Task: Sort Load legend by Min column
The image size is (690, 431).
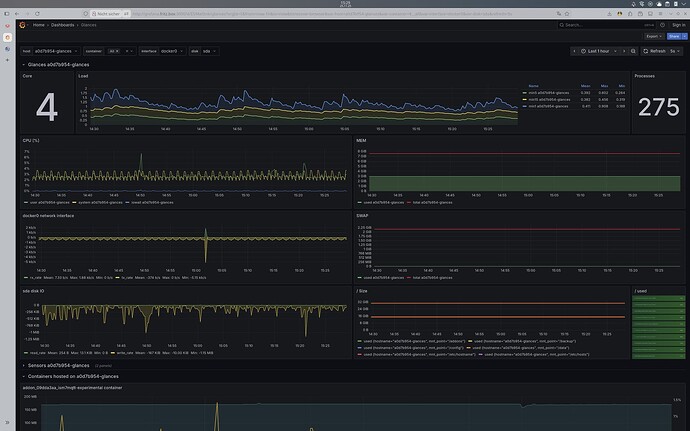Action: (622, 86)
